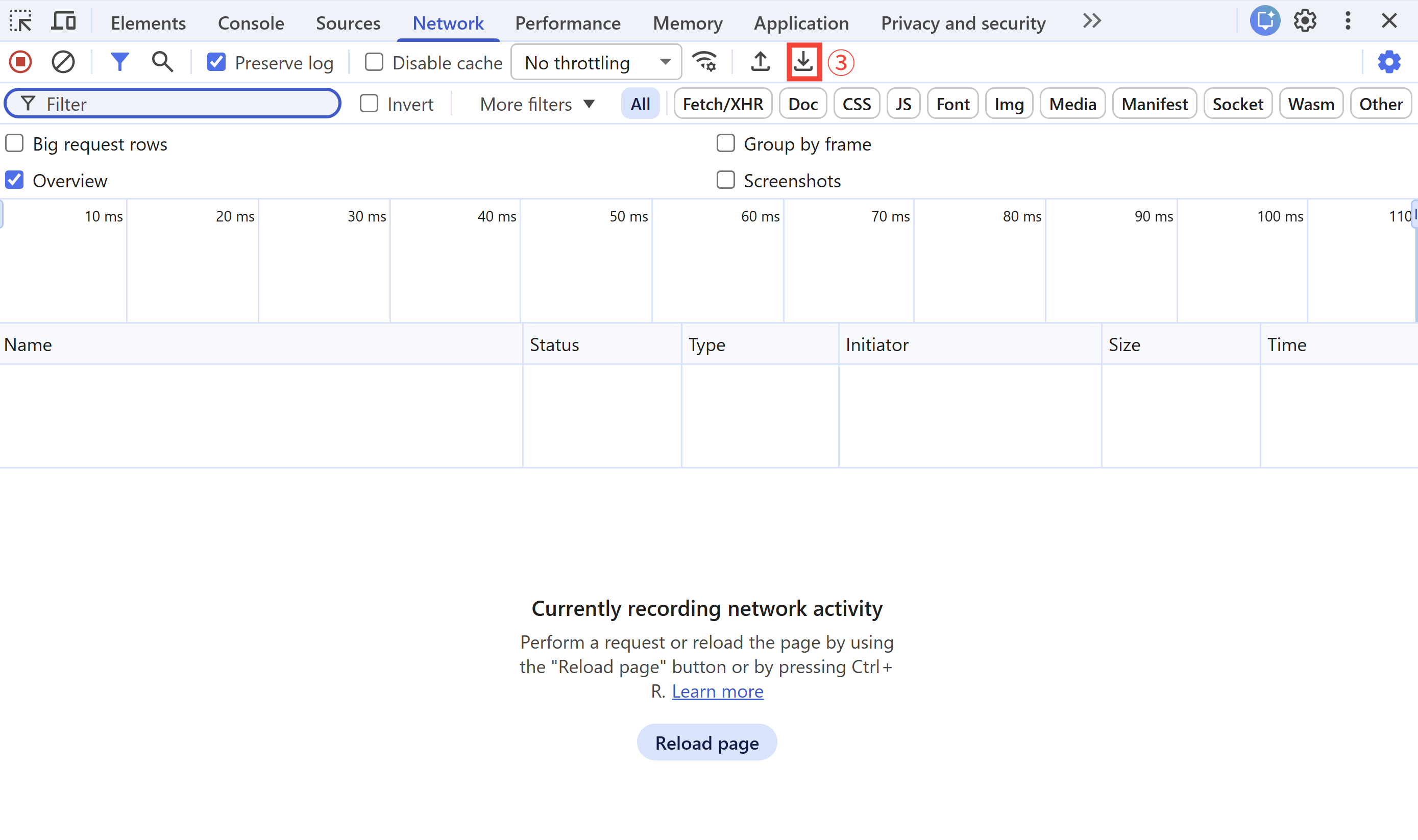Open Privacy and security tab
The width and height of the screenshot is (1418, 840).
[x=963, y=22]
